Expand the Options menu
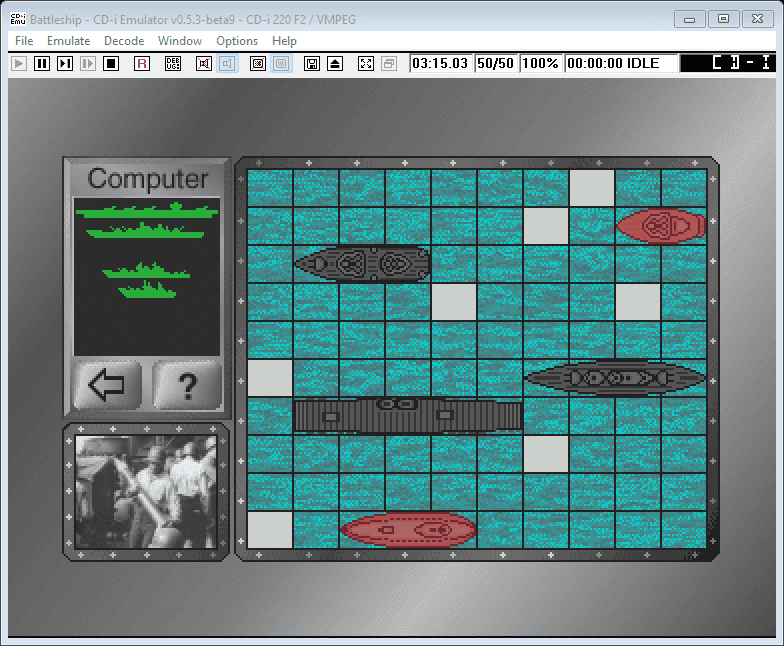The image size is (784, 646). point(237,41)
